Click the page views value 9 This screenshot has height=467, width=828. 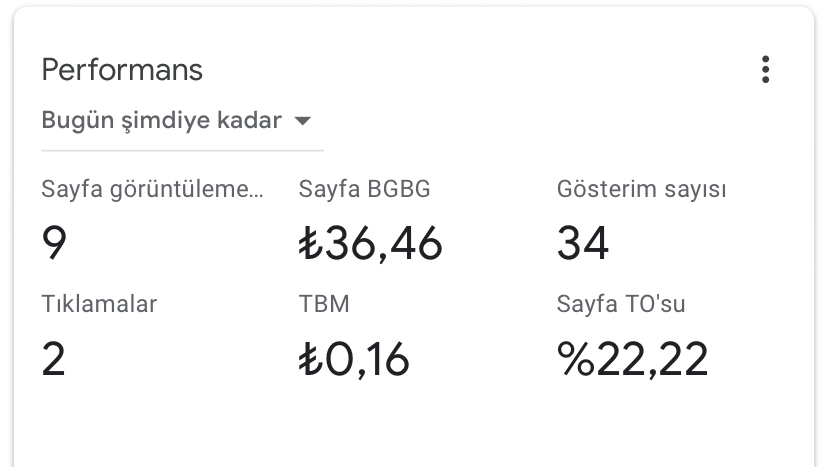(x=54, y=243)
